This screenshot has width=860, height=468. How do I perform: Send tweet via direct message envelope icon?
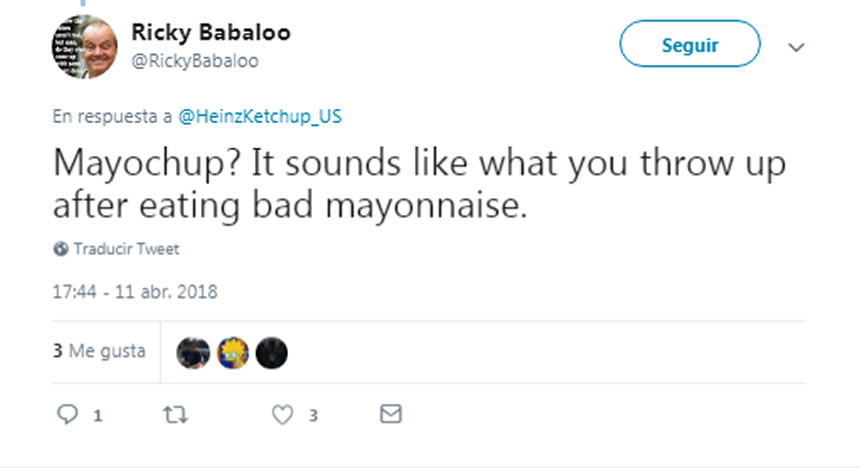pyautogui.click(x=391, y=414)
